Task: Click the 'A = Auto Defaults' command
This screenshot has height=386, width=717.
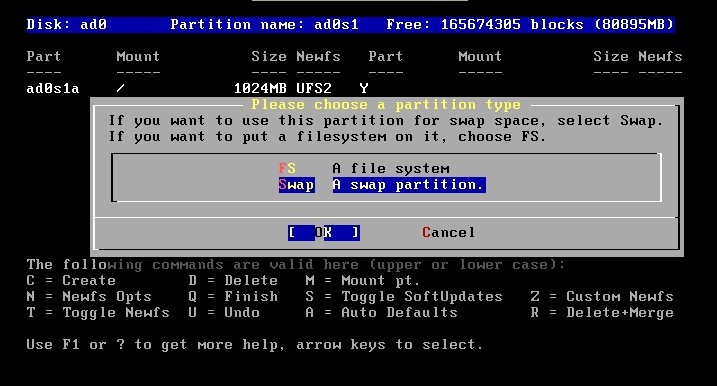Action: click(381, 312)
